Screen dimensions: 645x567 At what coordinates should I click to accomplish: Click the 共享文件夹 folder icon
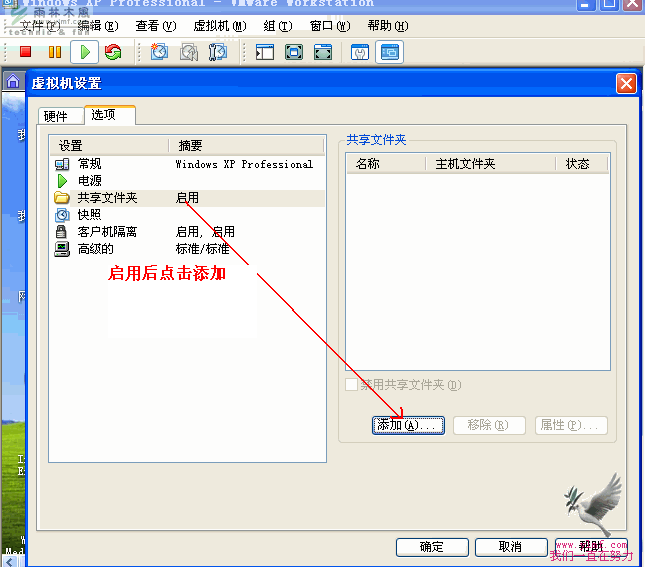tap(61, 198)
